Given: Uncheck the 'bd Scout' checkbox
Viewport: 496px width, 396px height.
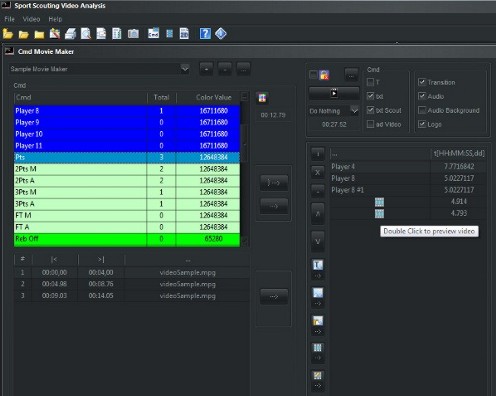Looking at the screenshot, I should coord(370,110).
